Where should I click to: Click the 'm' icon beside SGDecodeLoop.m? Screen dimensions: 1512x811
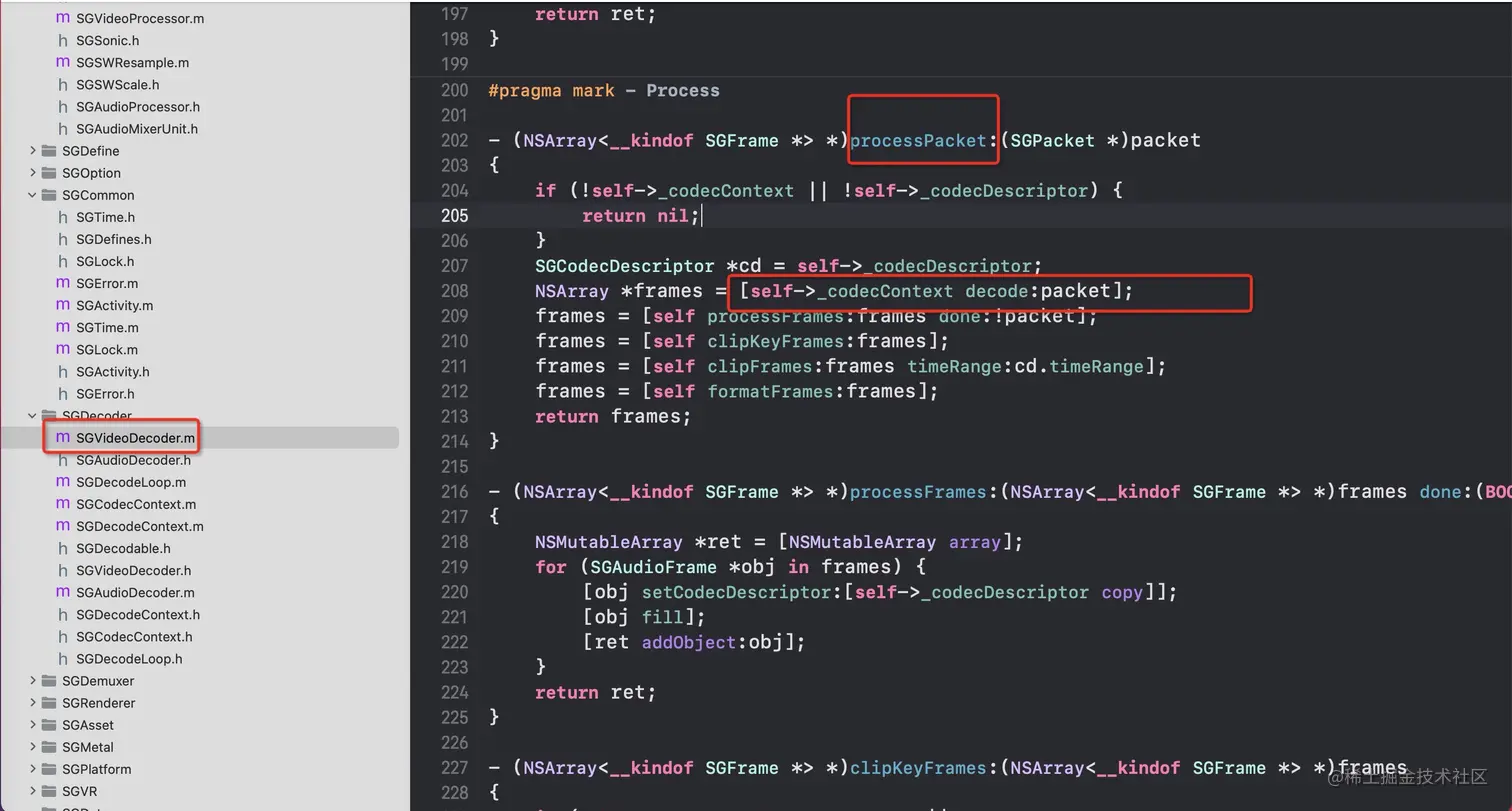coord(63,481)
